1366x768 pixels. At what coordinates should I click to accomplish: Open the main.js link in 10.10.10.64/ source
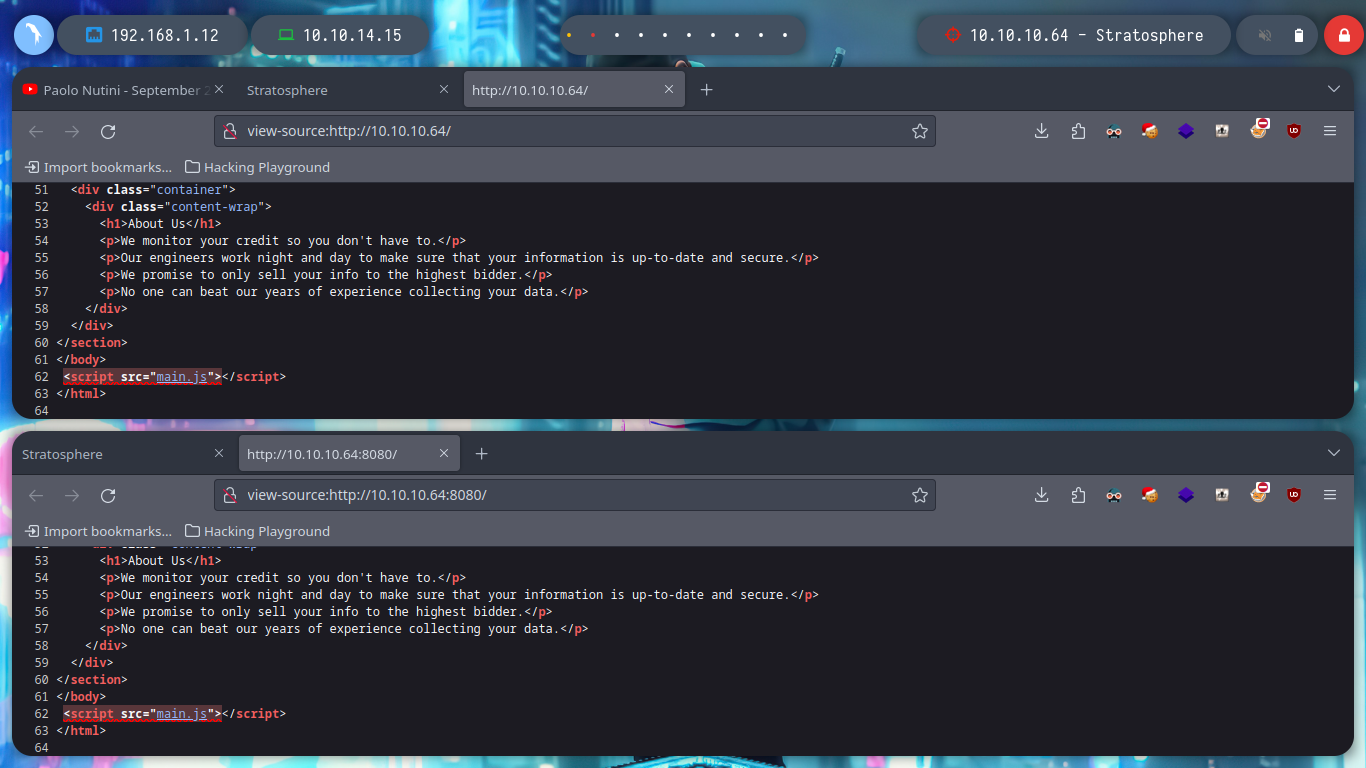tap(182, 377)
